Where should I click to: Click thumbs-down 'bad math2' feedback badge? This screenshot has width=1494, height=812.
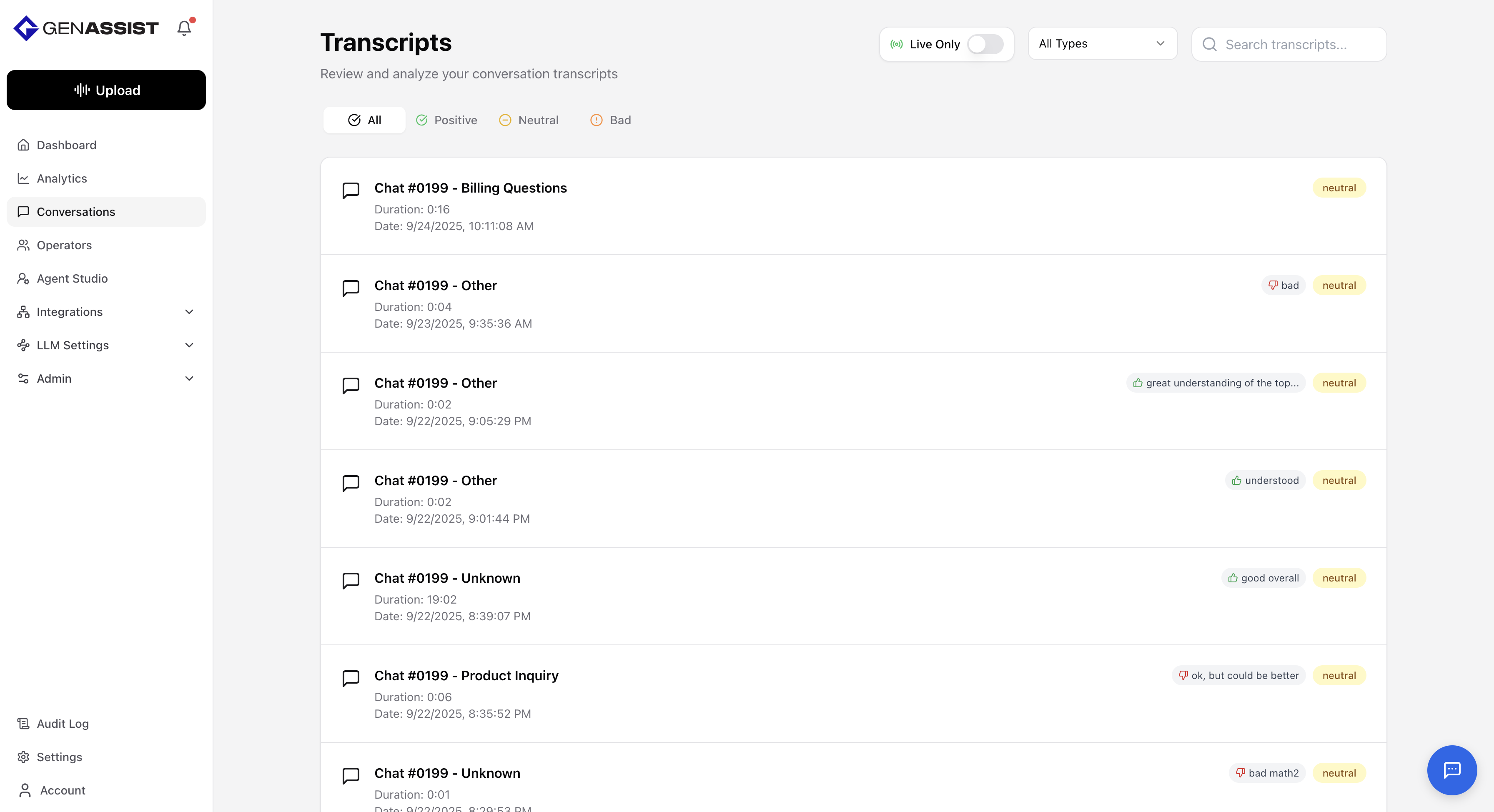click(1267, 773)
